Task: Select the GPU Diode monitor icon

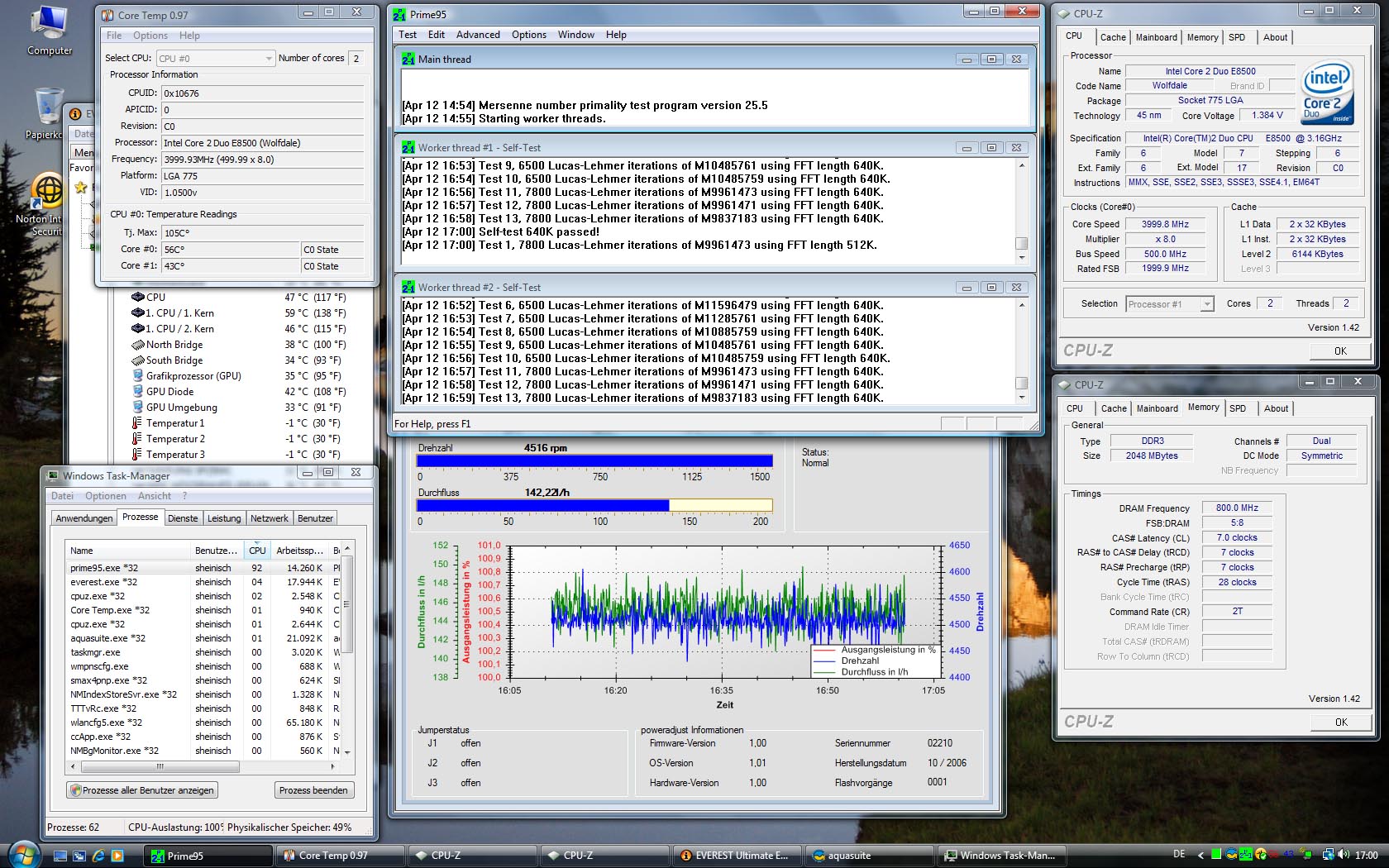Action: tap(138, 391)
